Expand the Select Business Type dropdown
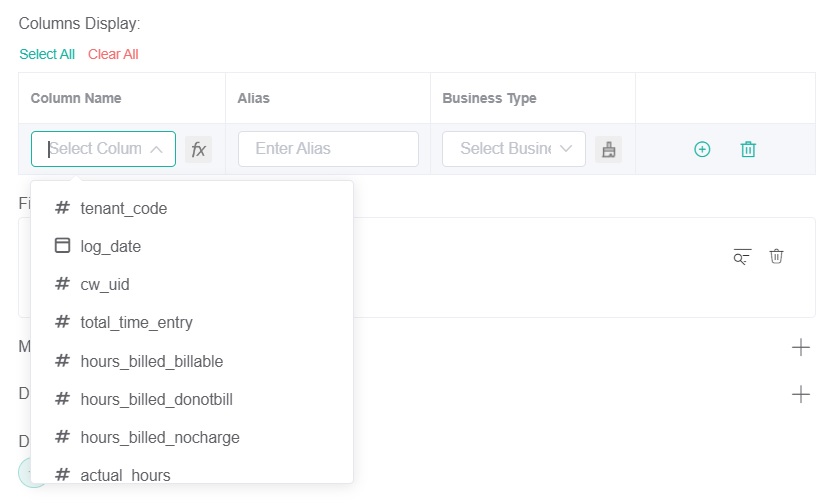The height and width of the screenshot is (503, 835). (x=514, y=149)
